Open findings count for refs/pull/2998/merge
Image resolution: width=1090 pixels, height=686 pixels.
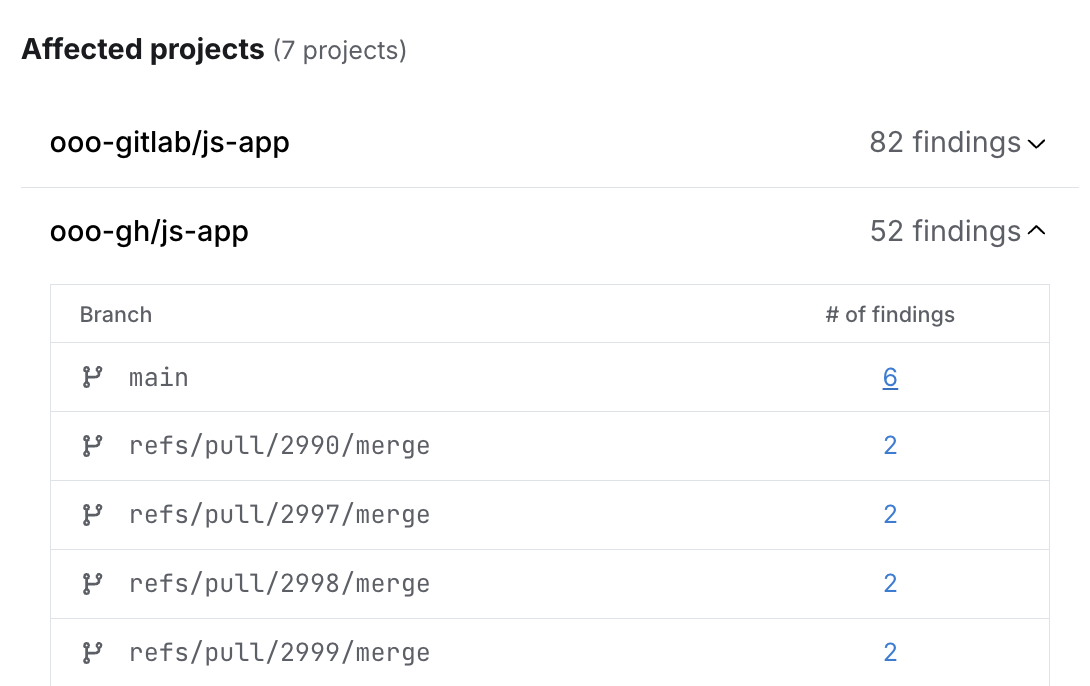click(x=890, y=584)
